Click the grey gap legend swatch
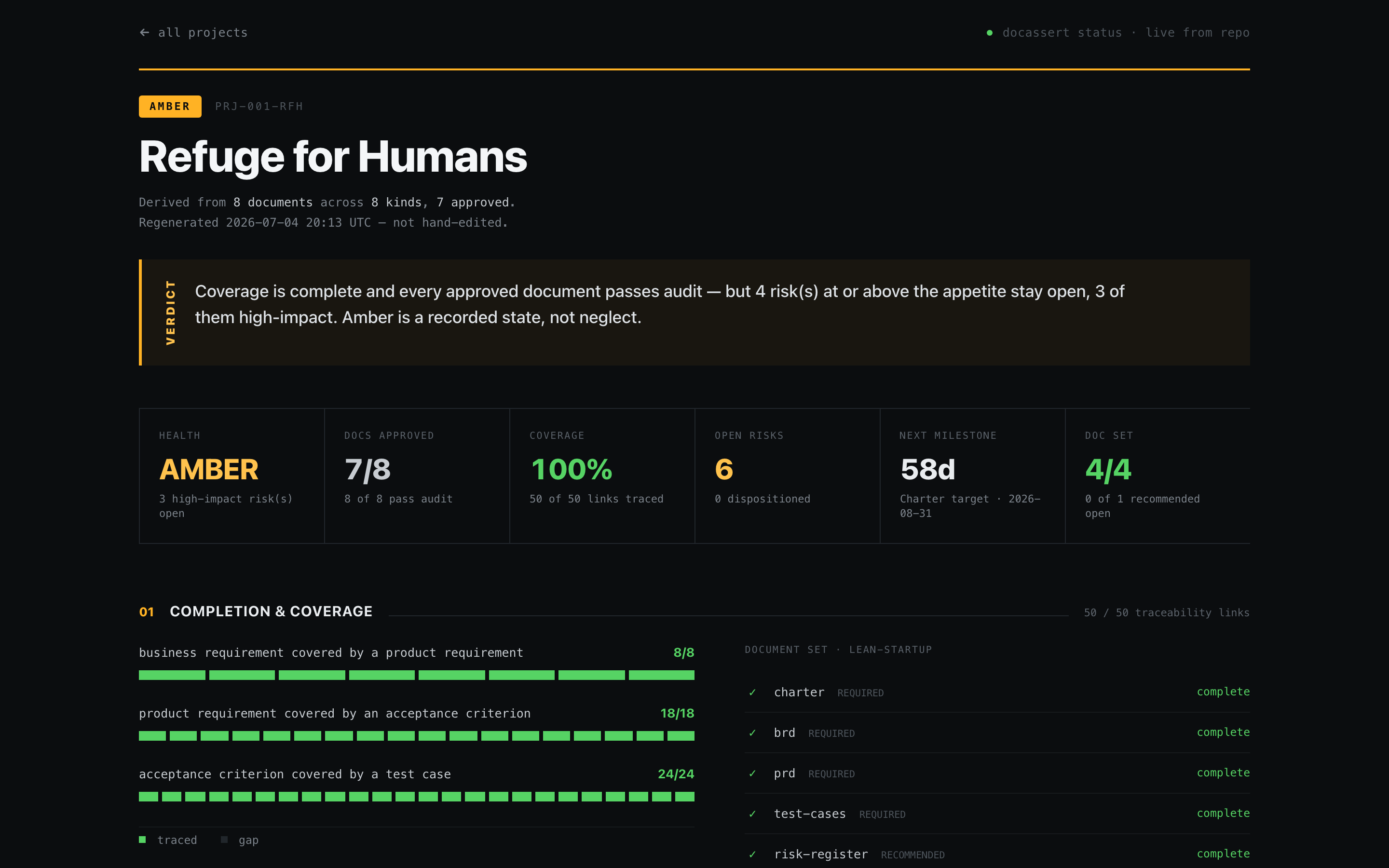 224,840
